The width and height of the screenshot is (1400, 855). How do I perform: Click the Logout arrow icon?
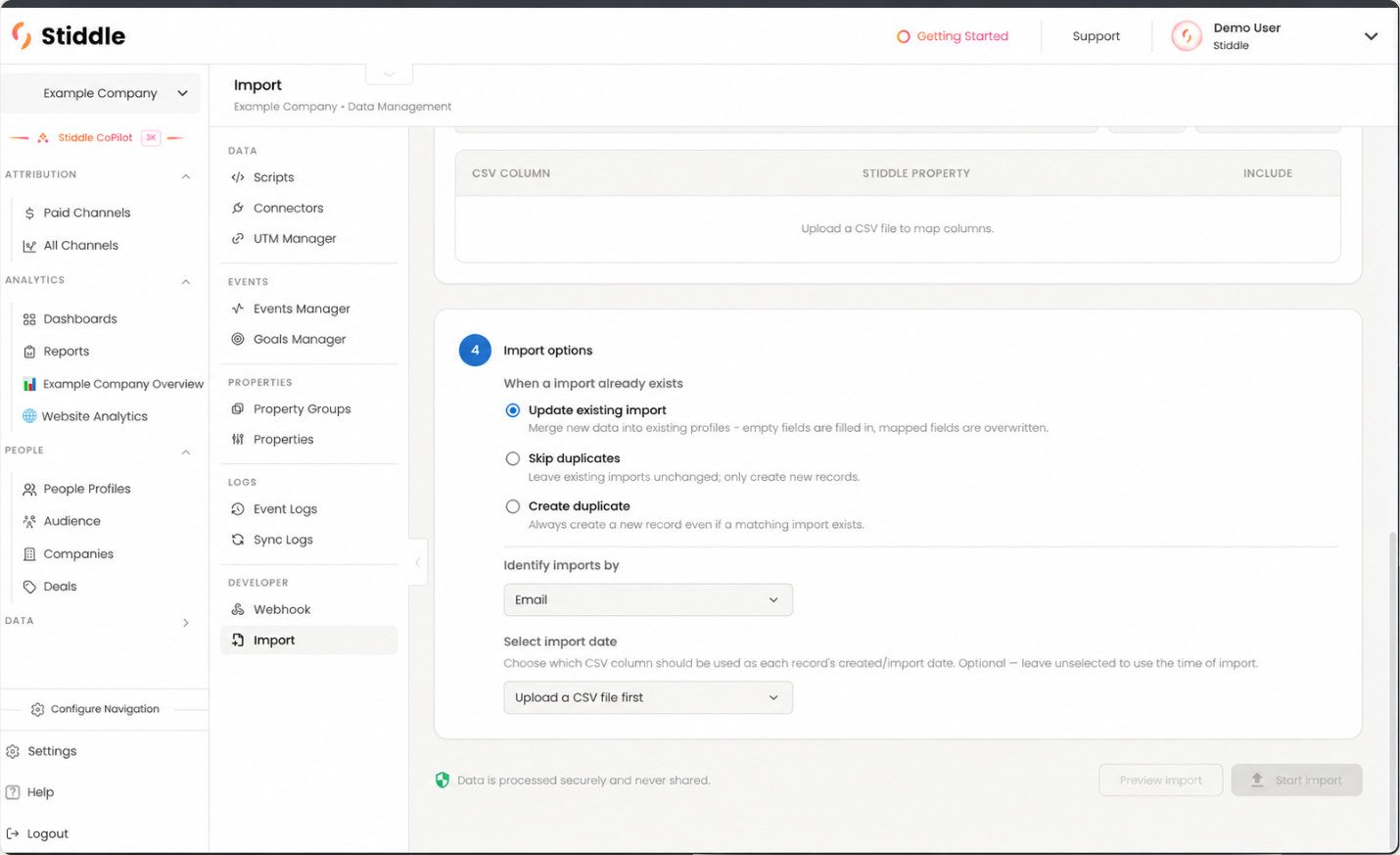[13, 833]
